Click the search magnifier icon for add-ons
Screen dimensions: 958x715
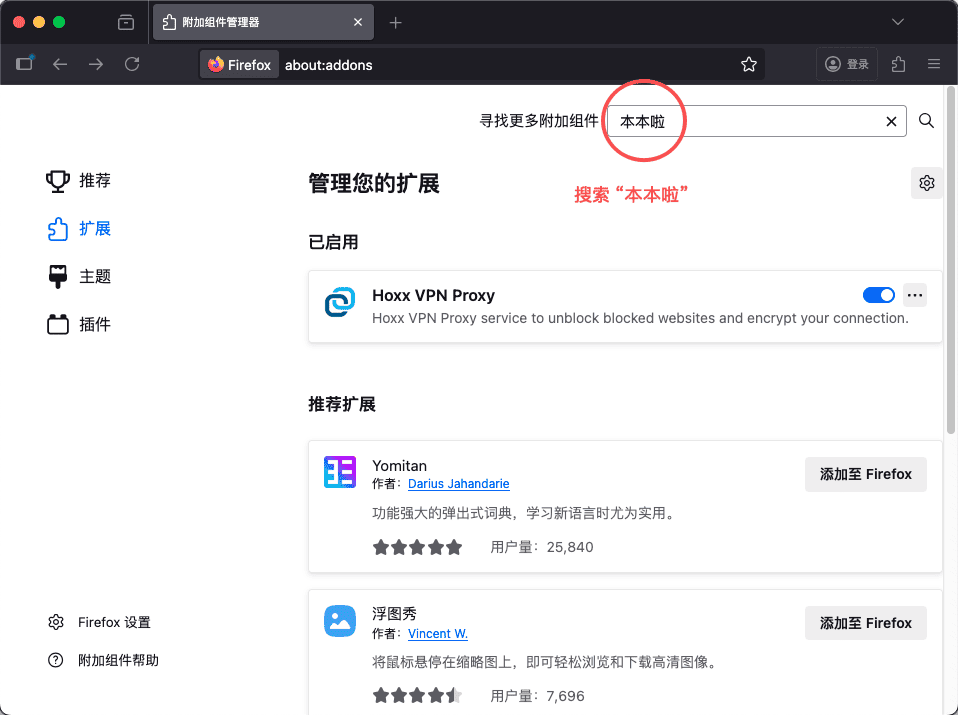[x=926, y=121]
